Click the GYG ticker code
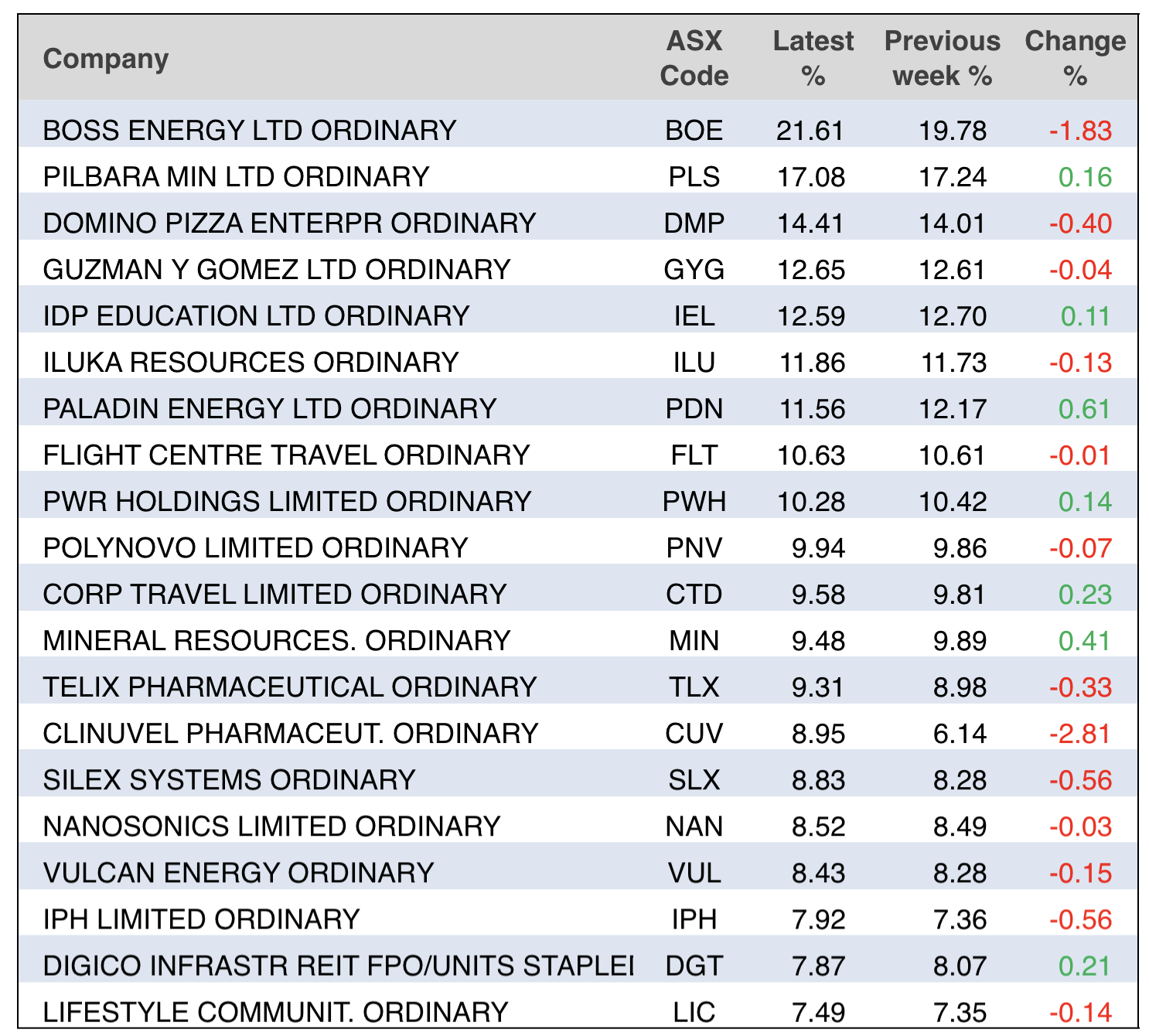The width and height of the screenshot is (1149, 1036). point(694,270)
